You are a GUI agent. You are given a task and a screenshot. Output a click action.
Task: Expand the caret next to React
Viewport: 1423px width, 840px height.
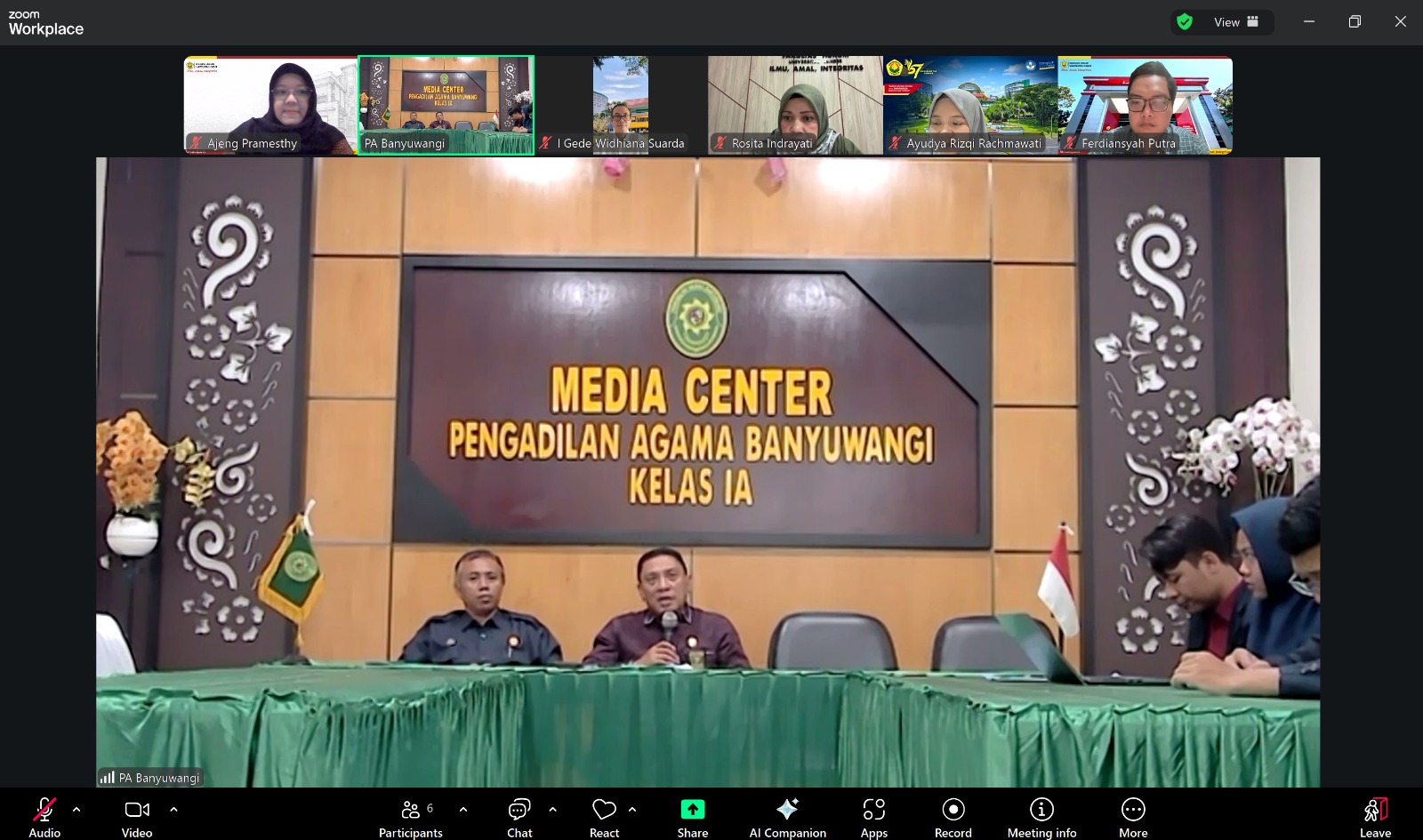(x=632, y=809)
